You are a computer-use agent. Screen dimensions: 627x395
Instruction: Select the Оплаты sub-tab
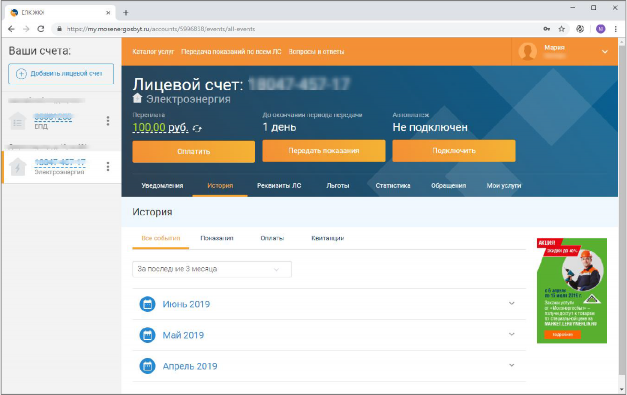[272, 238]
